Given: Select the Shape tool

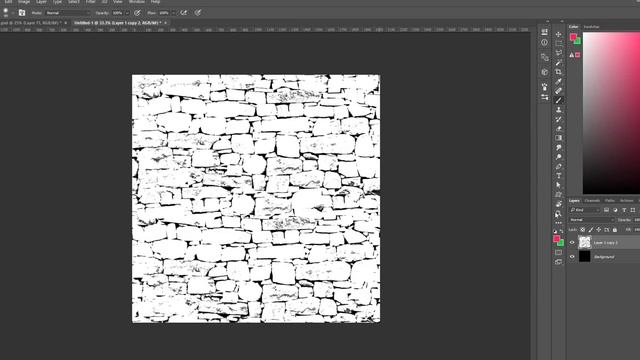Looking at the screenshot, I should coord(558,194).
